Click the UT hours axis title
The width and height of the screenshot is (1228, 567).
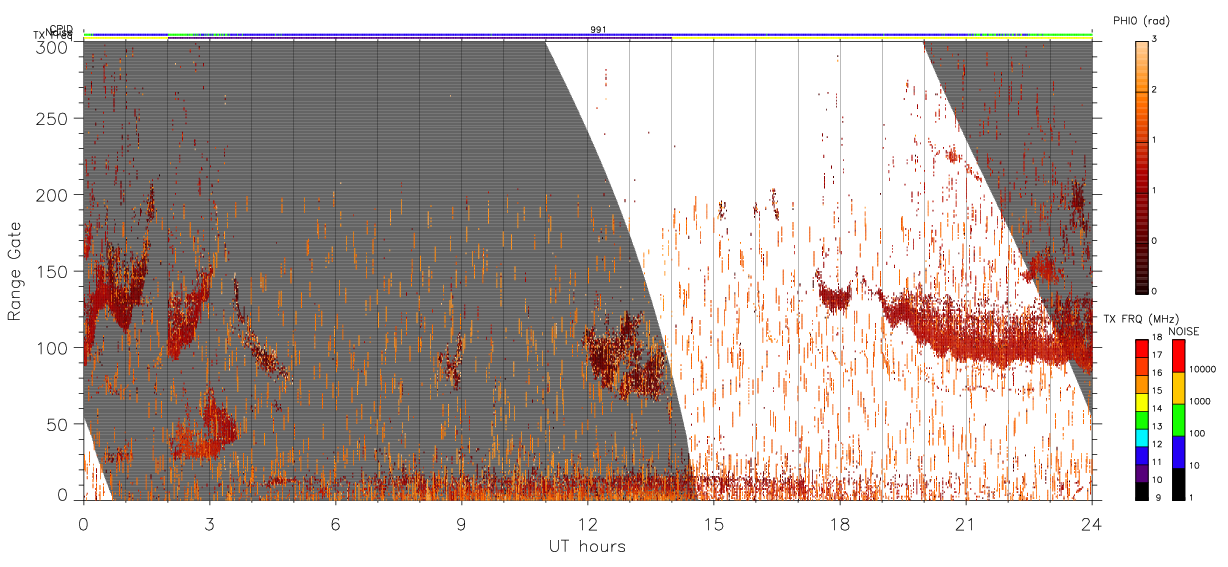click(x=587, y=546)
